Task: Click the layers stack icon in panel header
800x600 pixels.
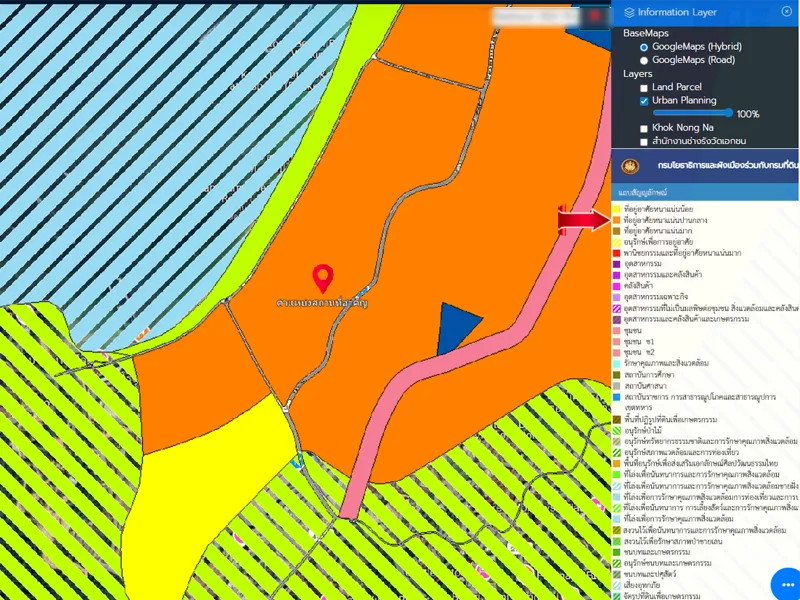Action: (629, 12)
